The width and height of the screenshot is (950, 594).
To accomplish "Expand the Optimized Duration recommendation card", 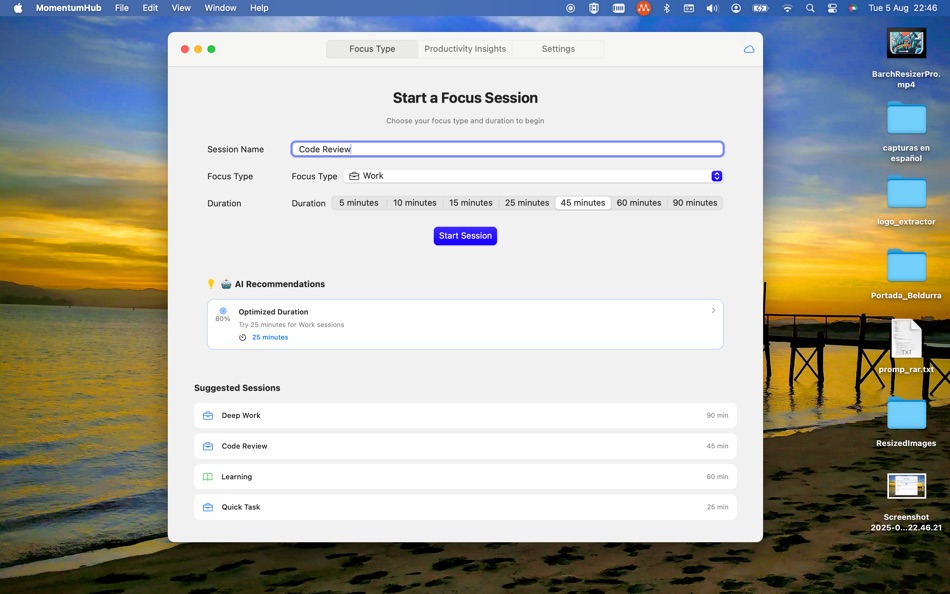I will pos(713,311).
